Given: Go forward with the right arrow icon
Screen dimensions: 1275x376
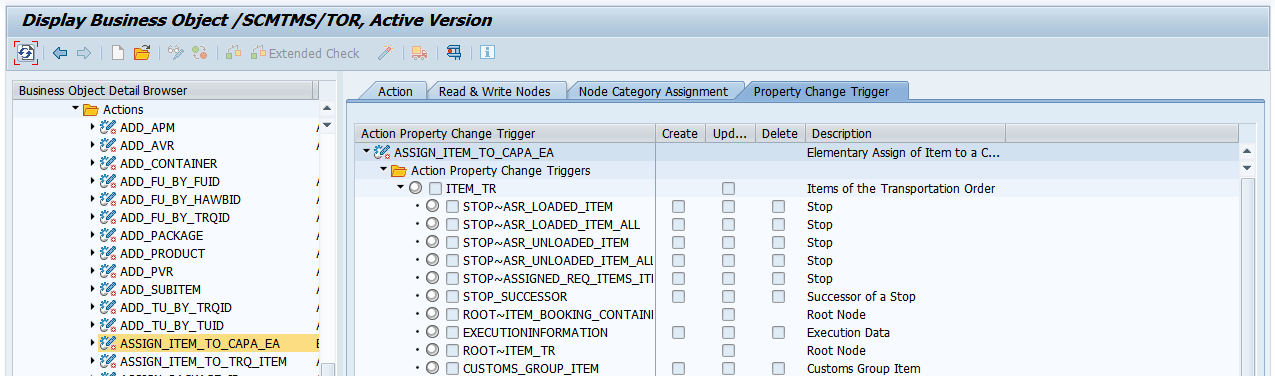Looking at the screenshot, I should 84,53.
